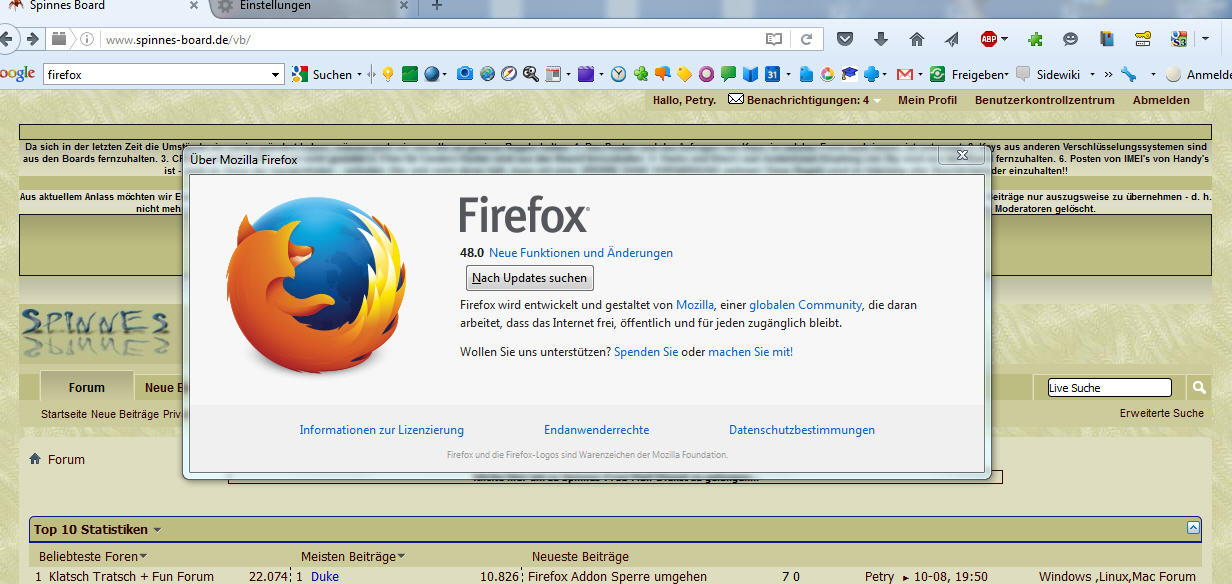This screenshot has width=1232, height=584.
Task: Click the Gmail icon in Google toolbar
Action: [904, 74]
